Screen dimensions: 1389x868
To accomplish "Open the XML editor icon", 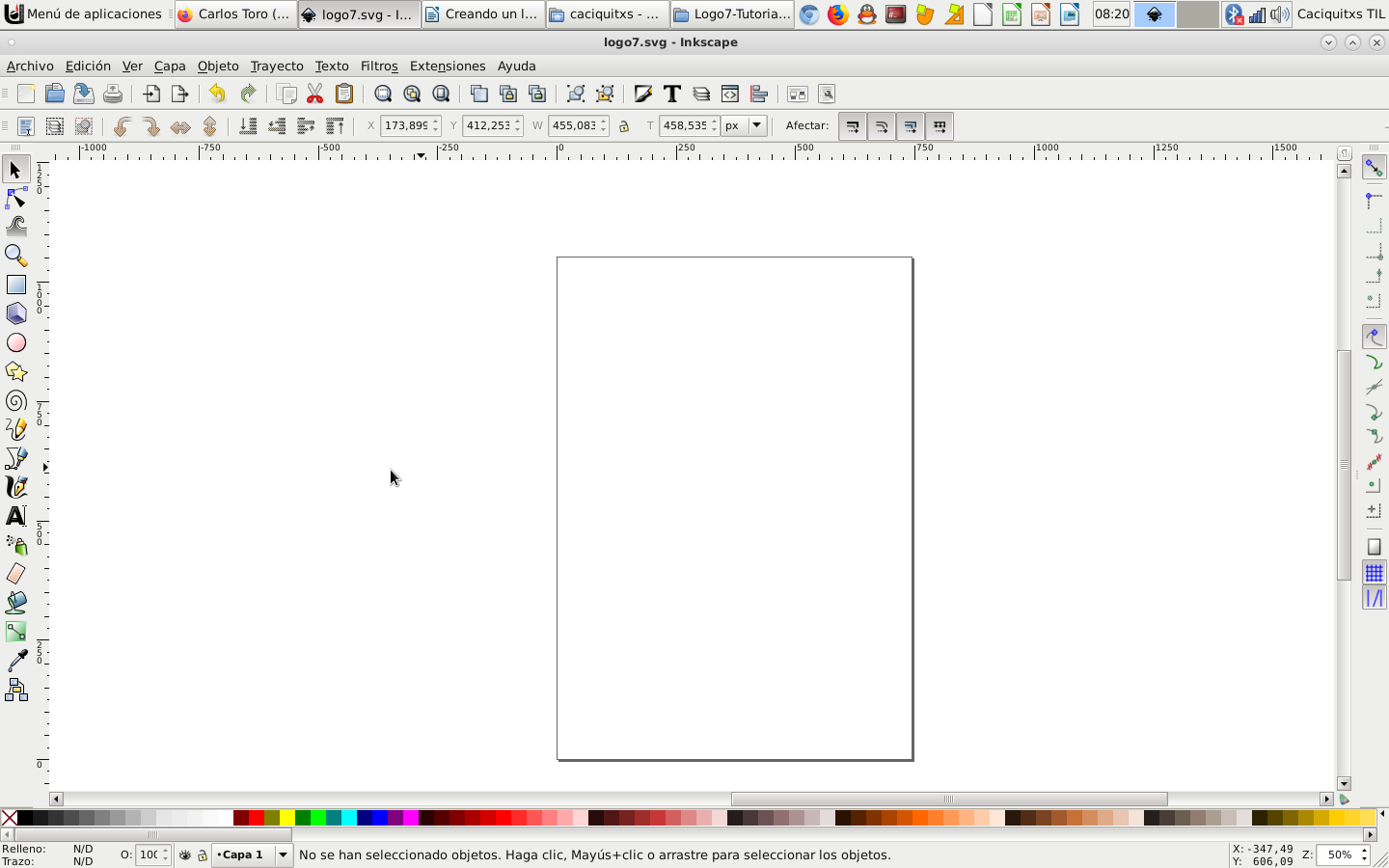I will pos(730,94).
